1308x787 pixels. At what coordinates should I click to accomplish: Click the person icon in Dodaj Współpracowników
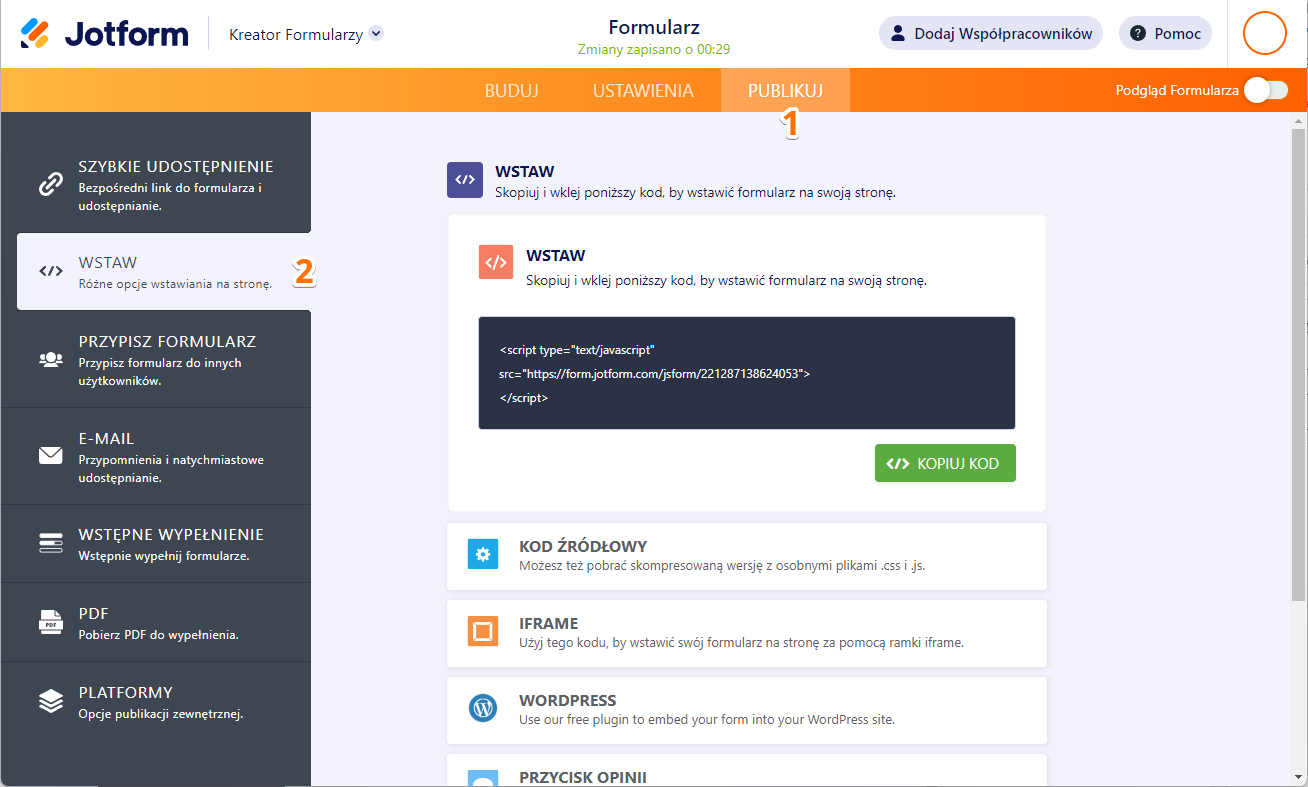pos(898,33)
